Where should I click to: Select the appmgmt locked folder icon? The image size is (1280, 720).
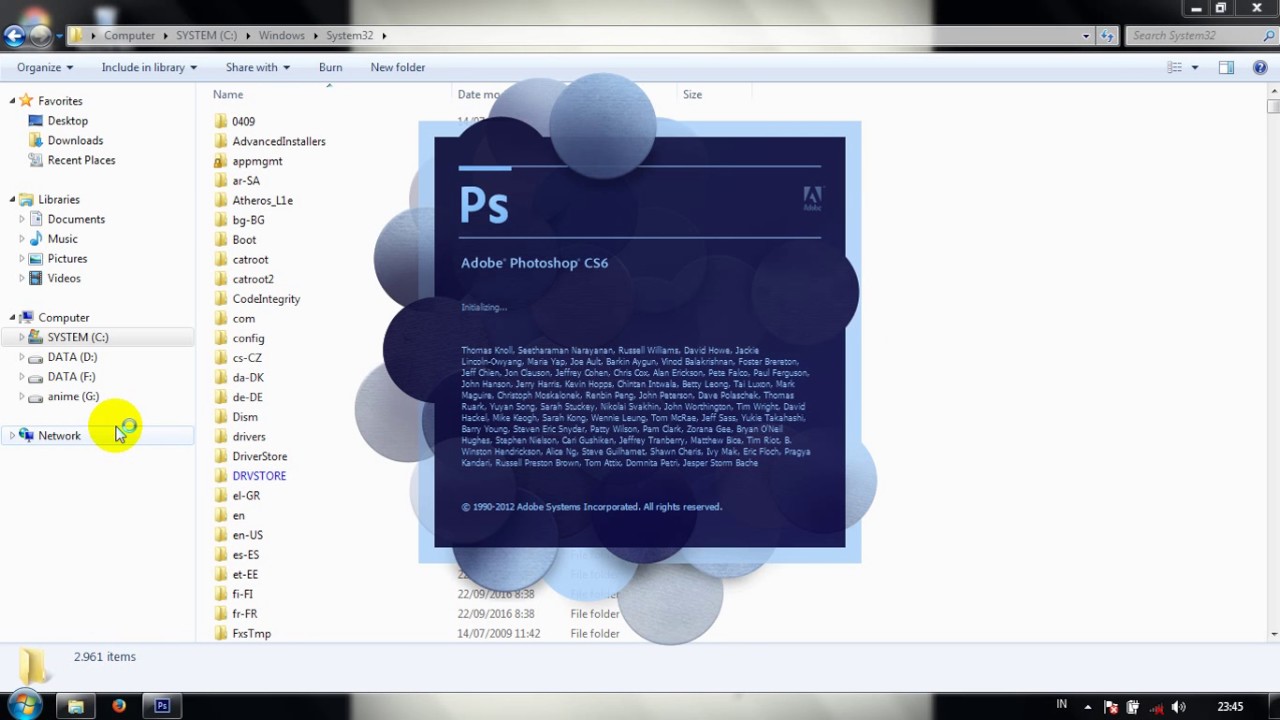(221, 161)
